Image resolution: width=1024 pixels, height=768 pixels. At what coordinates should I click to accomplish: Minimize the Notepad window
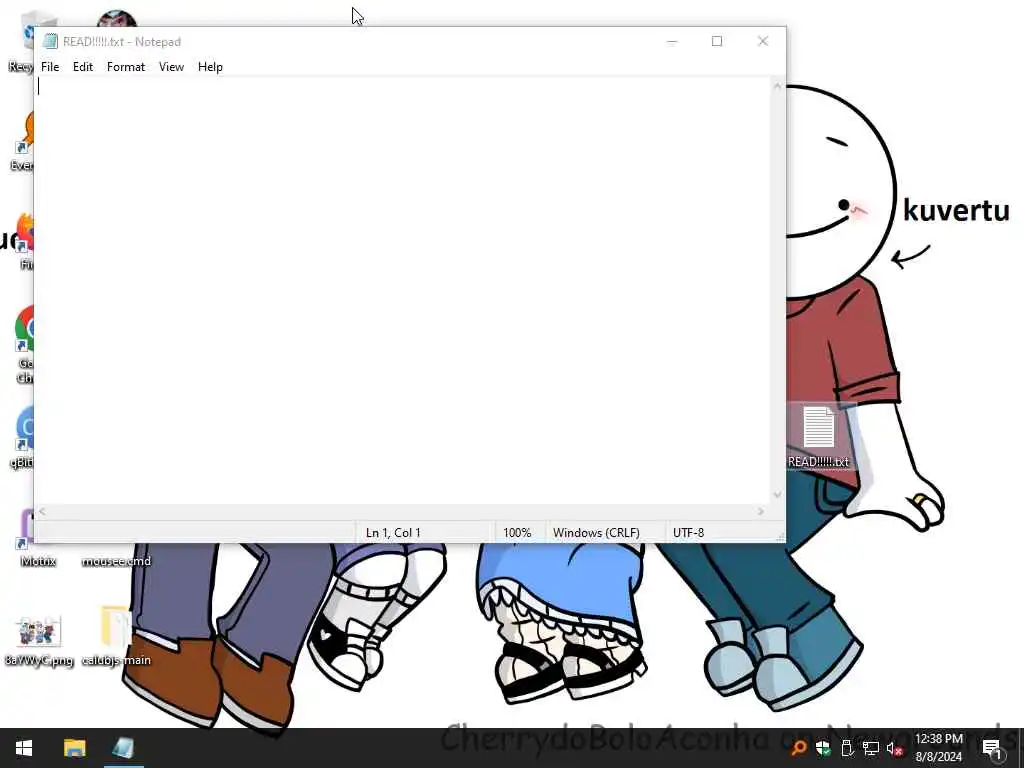coord(671,41)
